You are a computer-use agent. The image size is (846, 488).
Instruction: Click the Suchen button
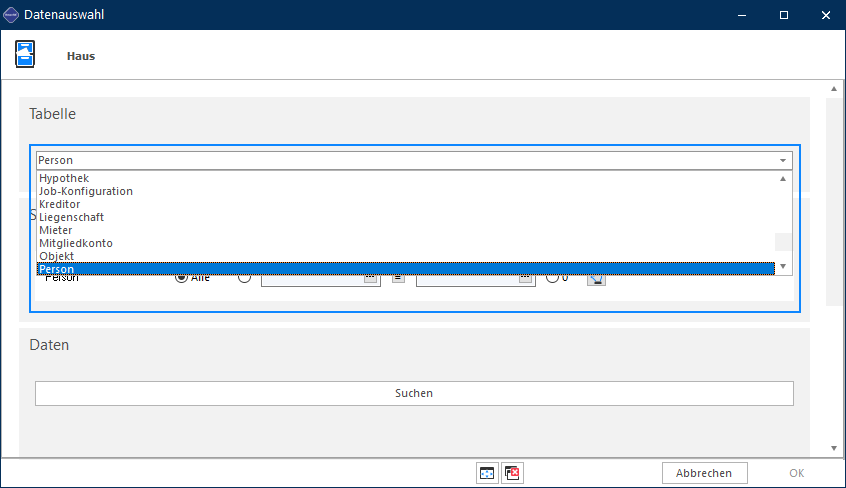[414, 394]
